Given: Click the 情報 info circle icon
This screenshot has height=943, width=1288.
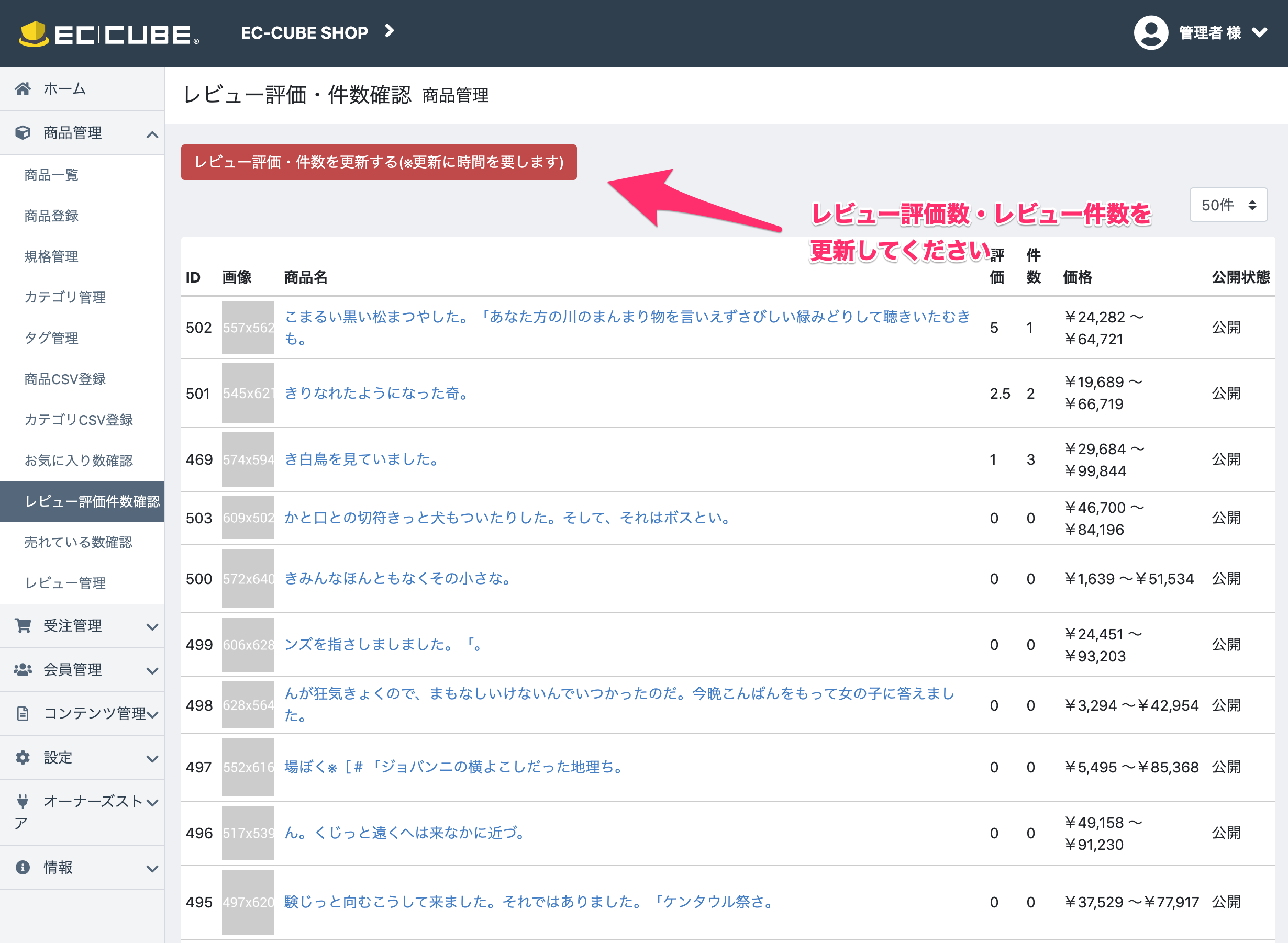Looking at the screenshot, I should click(23, 868).
